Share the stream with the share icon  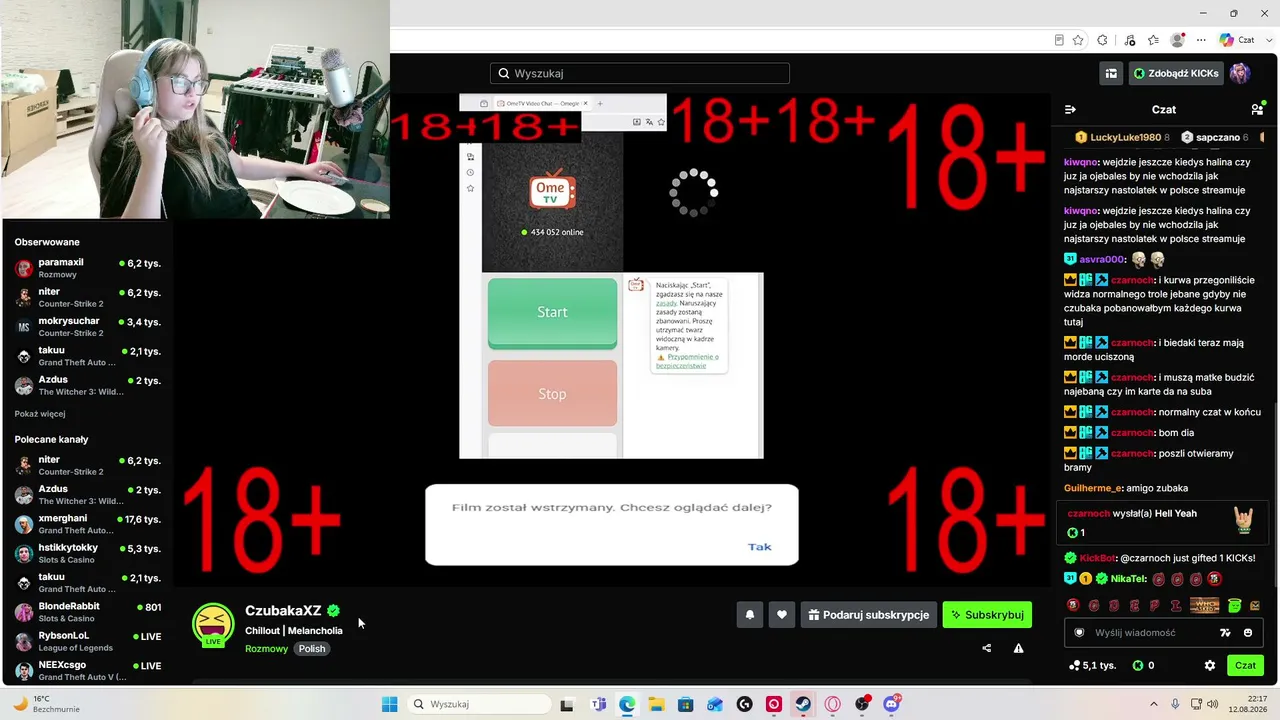(987, 648)
